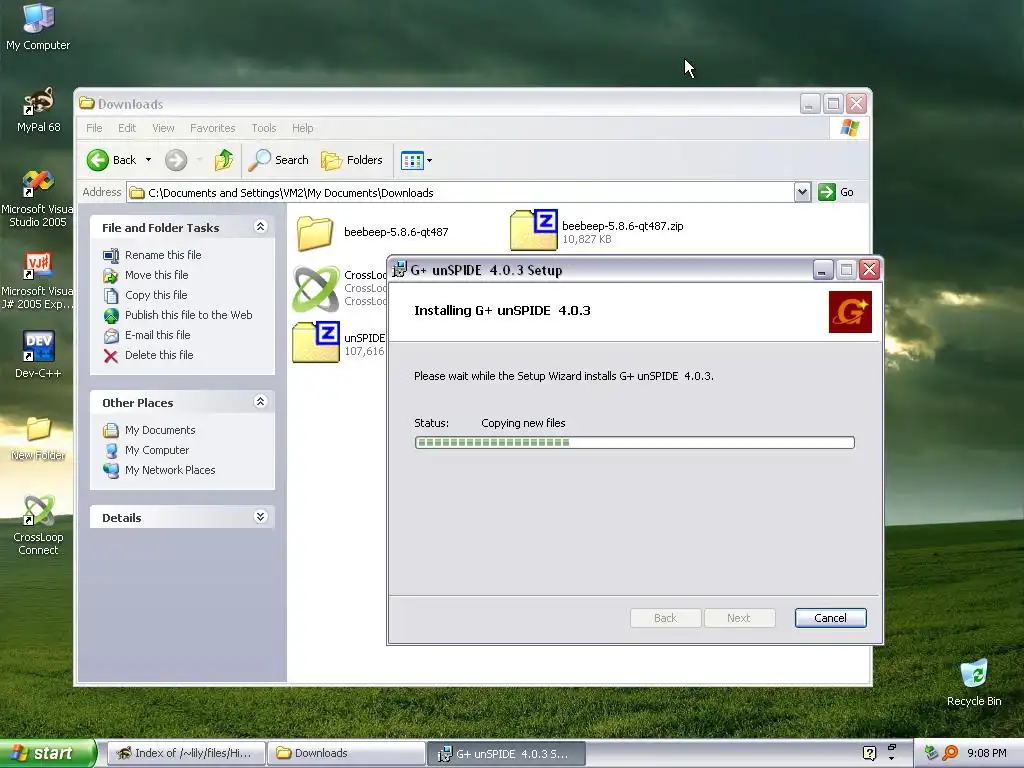Collapse Other Places panel
The width and height of the screenshot is (1024, 768).
[x=261, y=402]
